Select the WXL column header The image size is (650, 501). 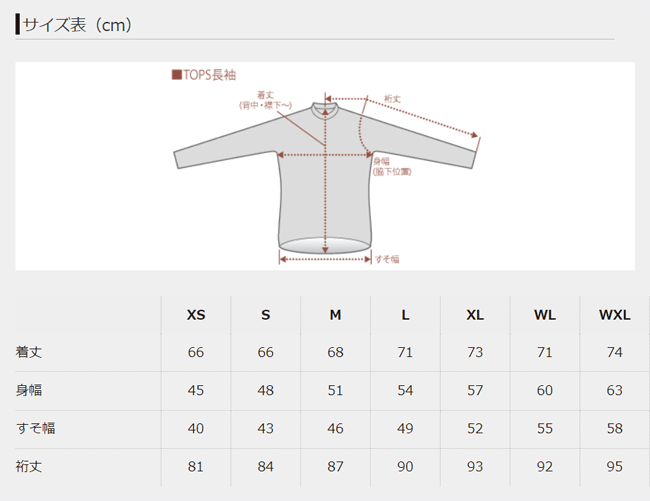pyautogui.click(x=614, y=315)
